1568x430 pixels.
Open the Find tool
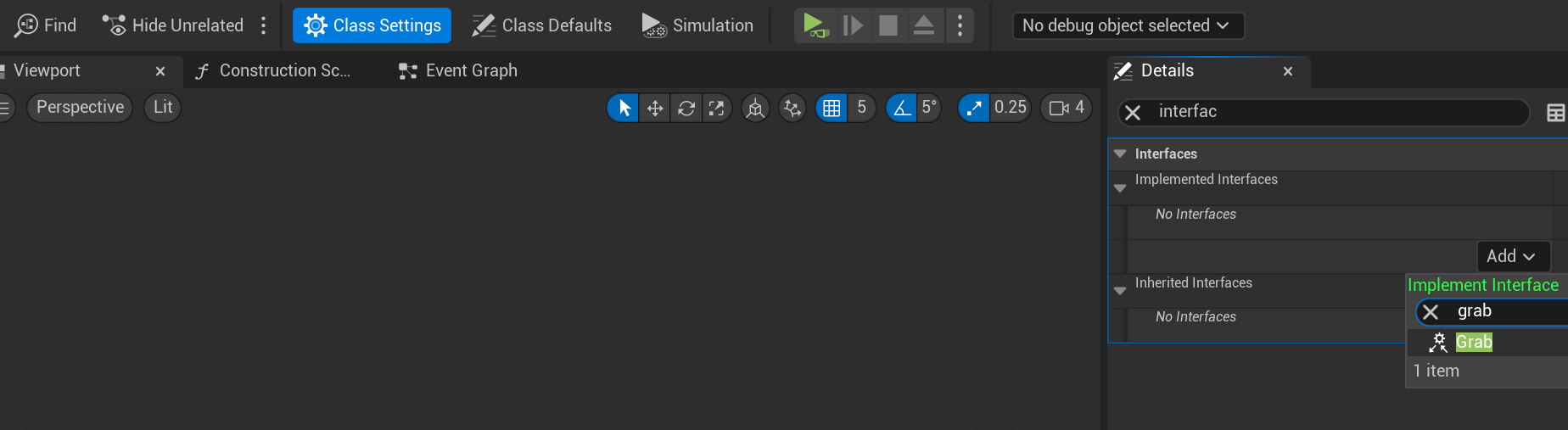click(x=46, y=25)
